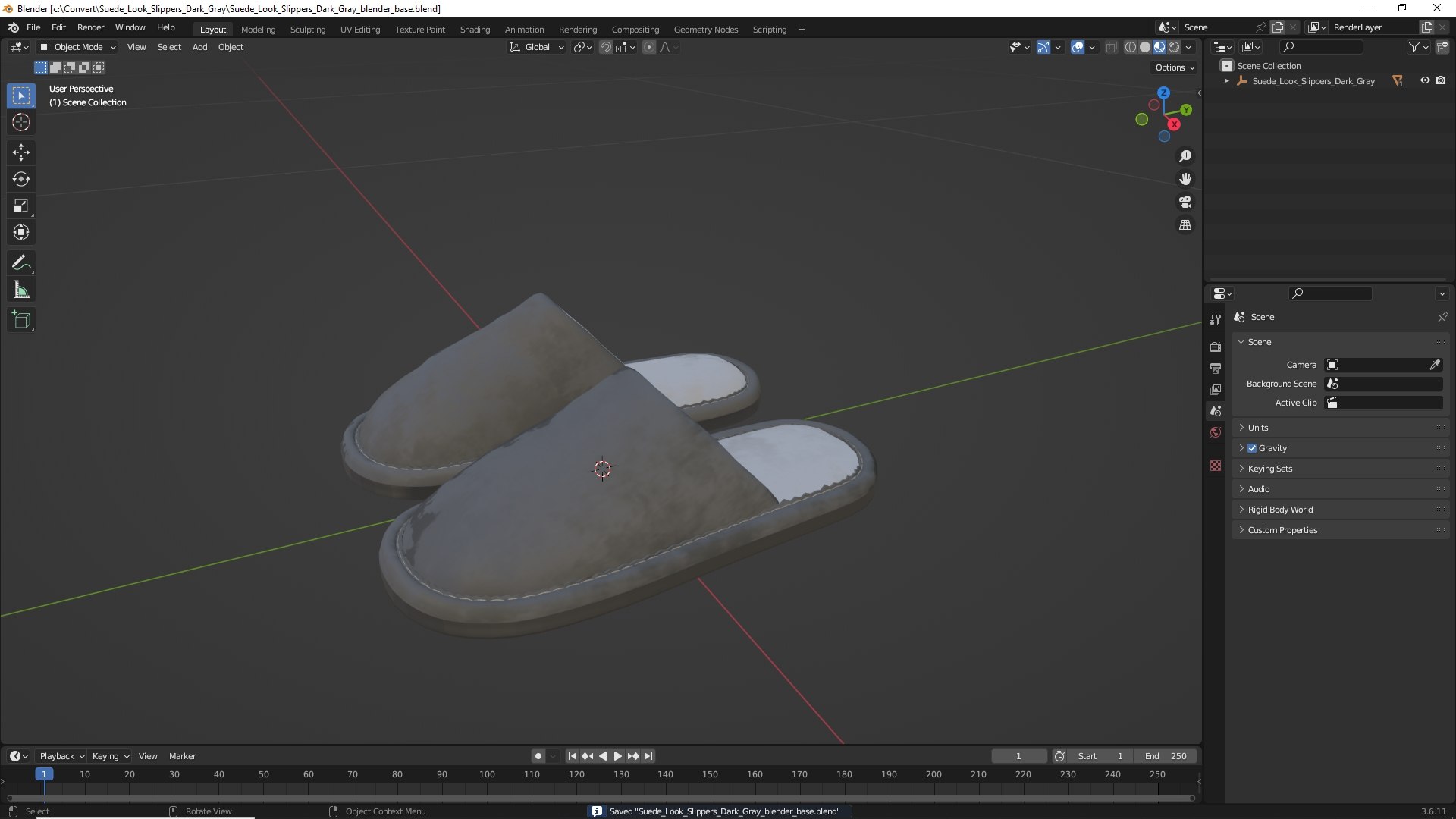The height and width of the screenshot is (819, 1456).
Task: Toggle the Gravity checkbox
Action: click(1252, 448)
